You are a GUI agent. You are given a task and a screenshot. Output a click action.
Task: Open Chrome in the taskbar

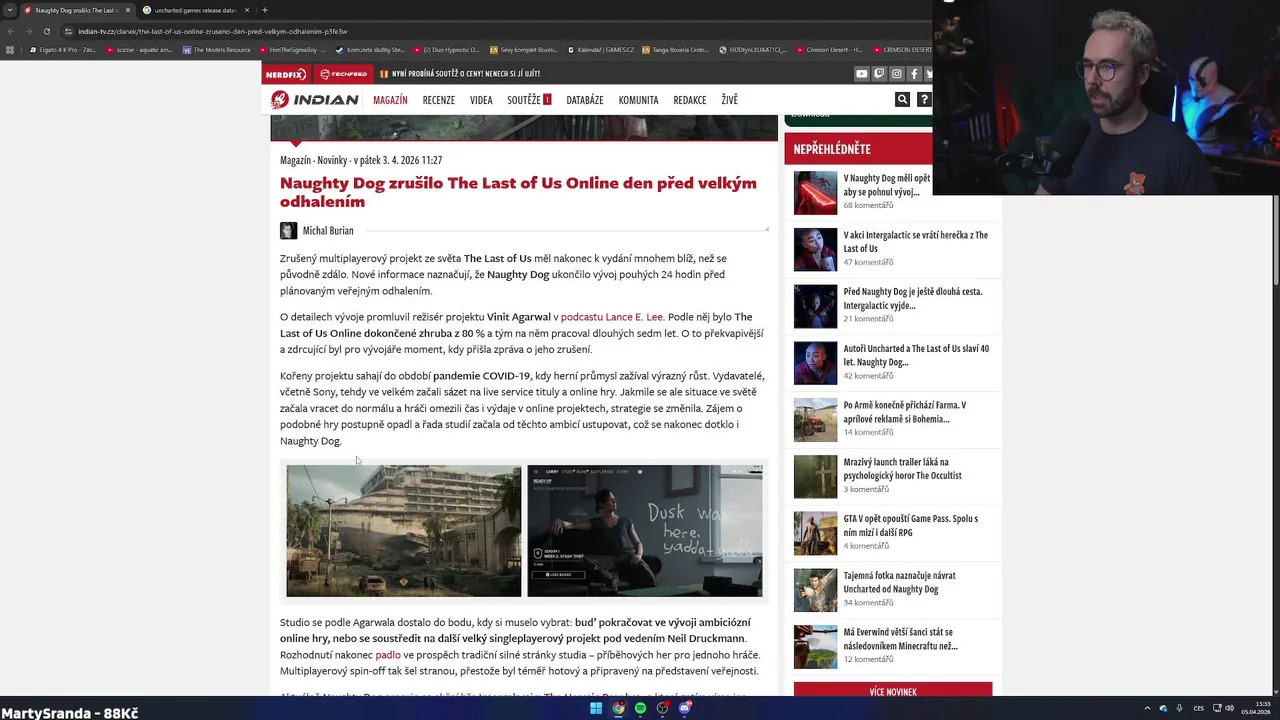click(618, 708)
